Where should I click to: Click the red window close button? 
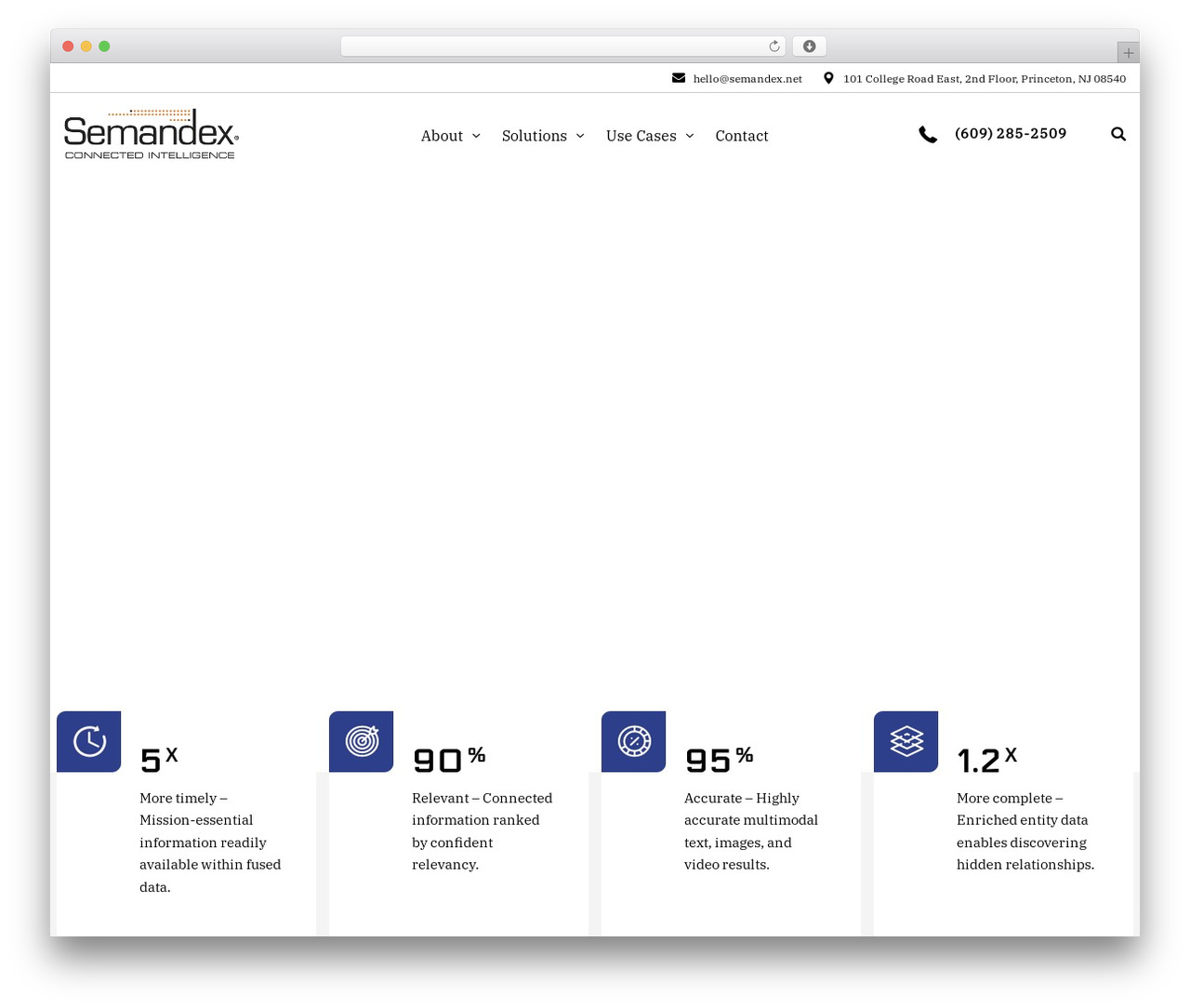(x=68, y=46)
